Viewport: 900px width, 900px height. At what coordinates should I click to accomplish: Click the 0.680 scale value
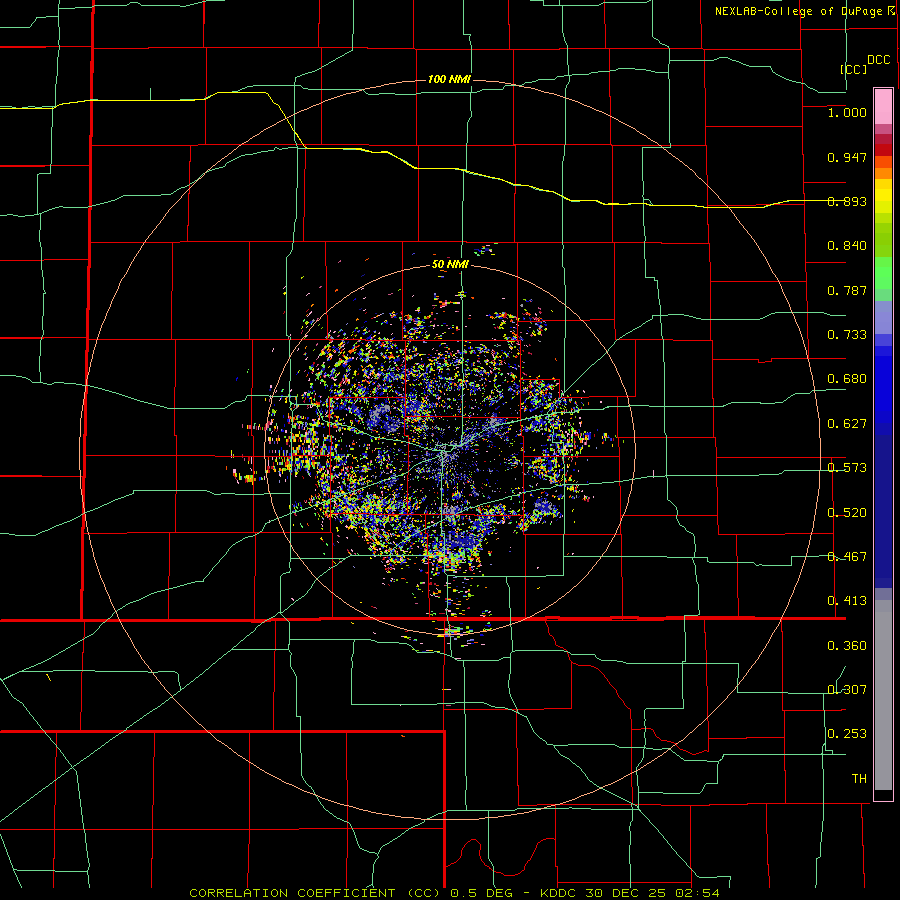847,379
